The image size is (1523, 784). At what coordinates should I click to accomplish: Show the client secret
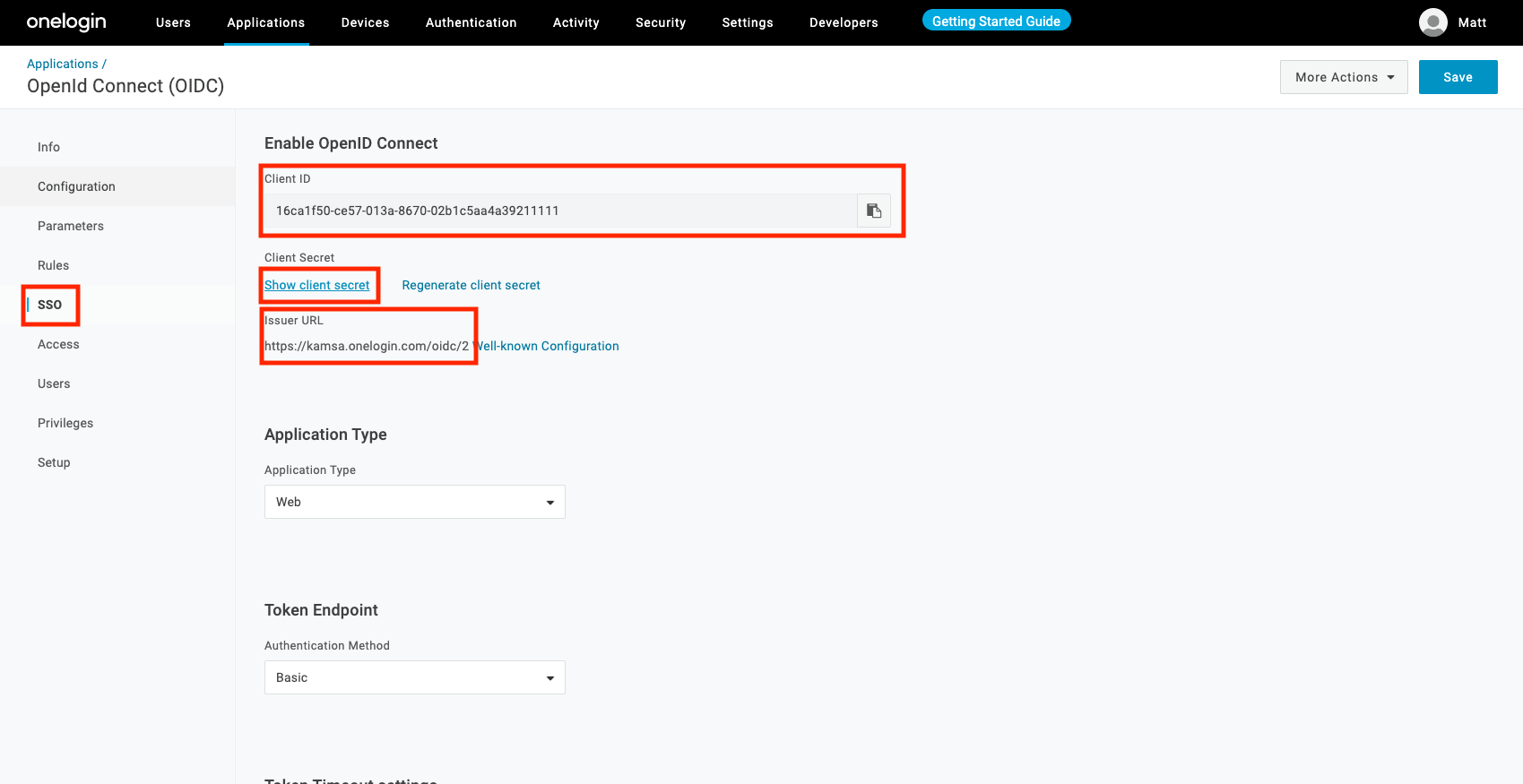(316, 285)
